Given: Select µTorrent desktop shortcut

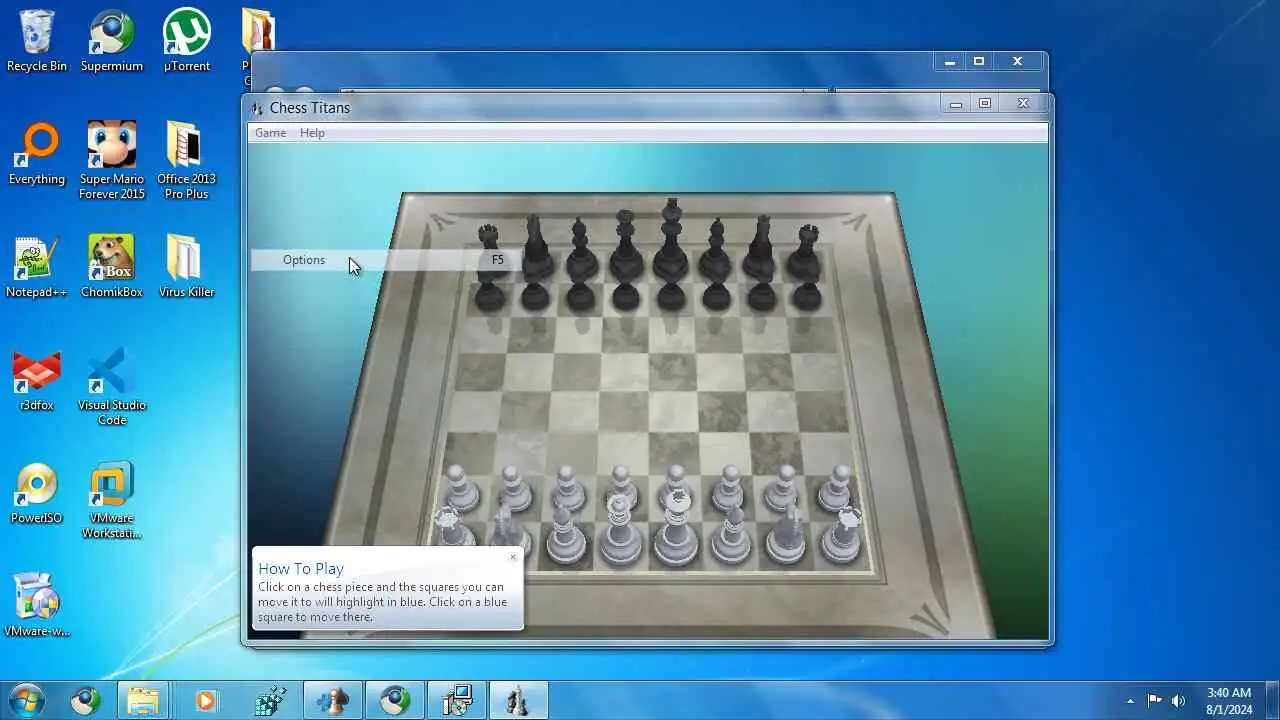Looking at the screenshot, I should [x=187, y=41].
